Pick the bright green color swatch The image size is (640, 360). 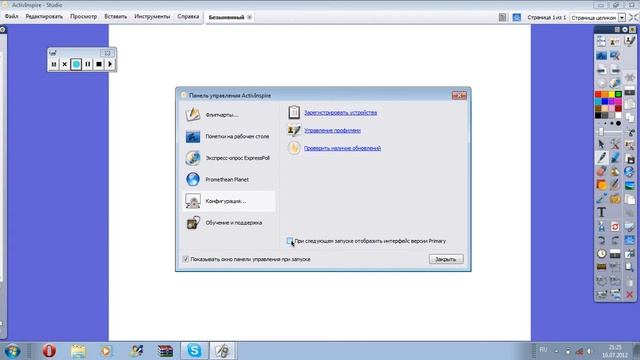click(618, 94)
